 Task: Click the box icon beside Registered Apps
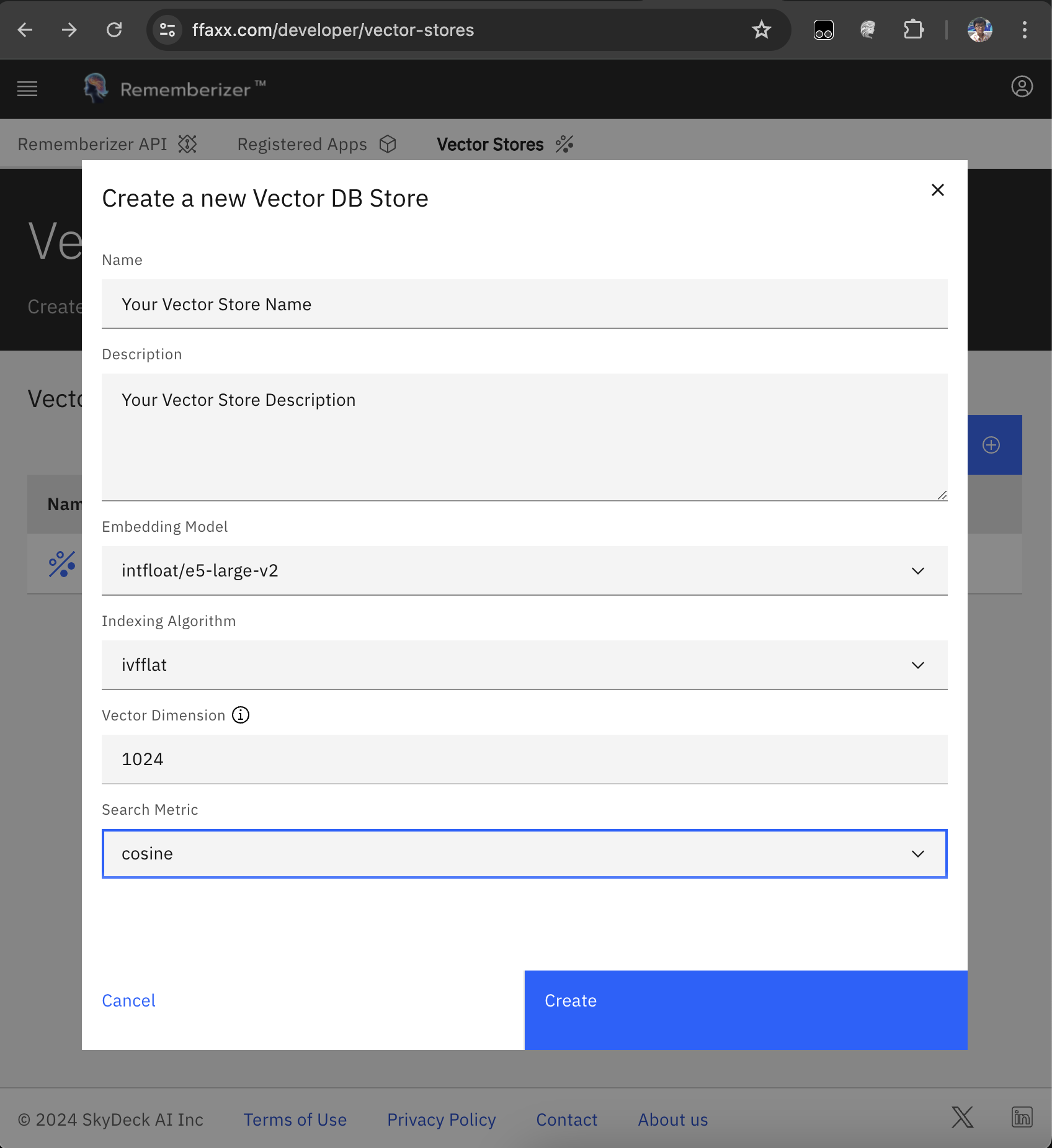pyautogui.click(x=388, y=144)
